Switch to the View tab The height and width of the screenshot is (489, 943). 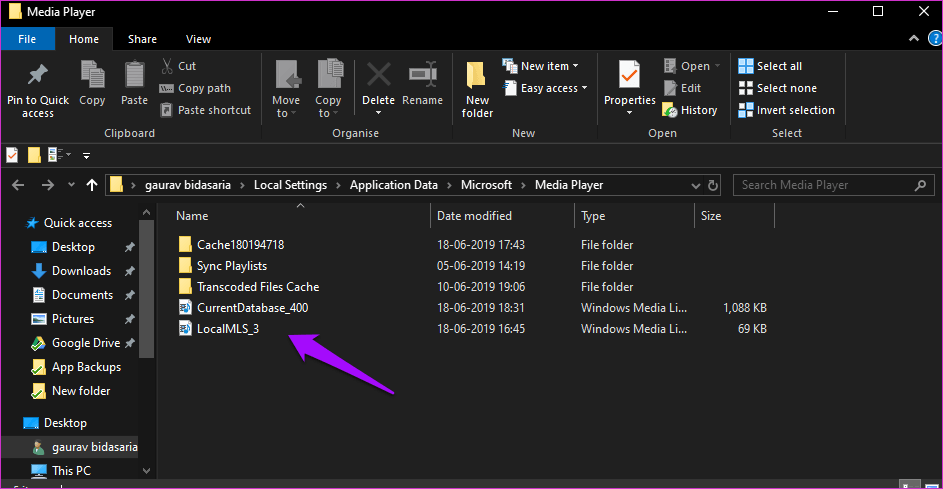(198, 39)
